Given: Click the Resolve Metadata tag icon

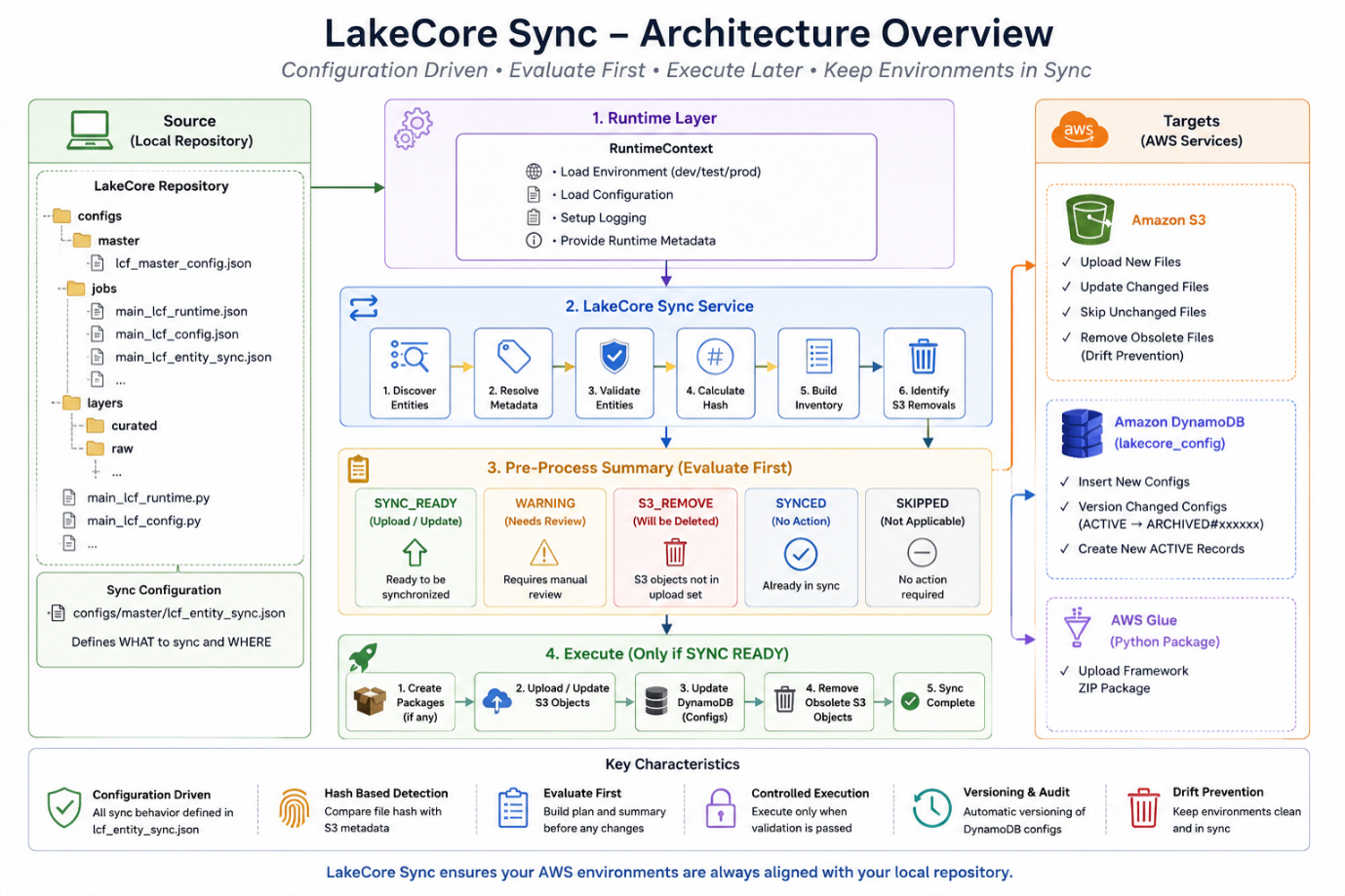Looking at the screenshot, I should [514, 356].
